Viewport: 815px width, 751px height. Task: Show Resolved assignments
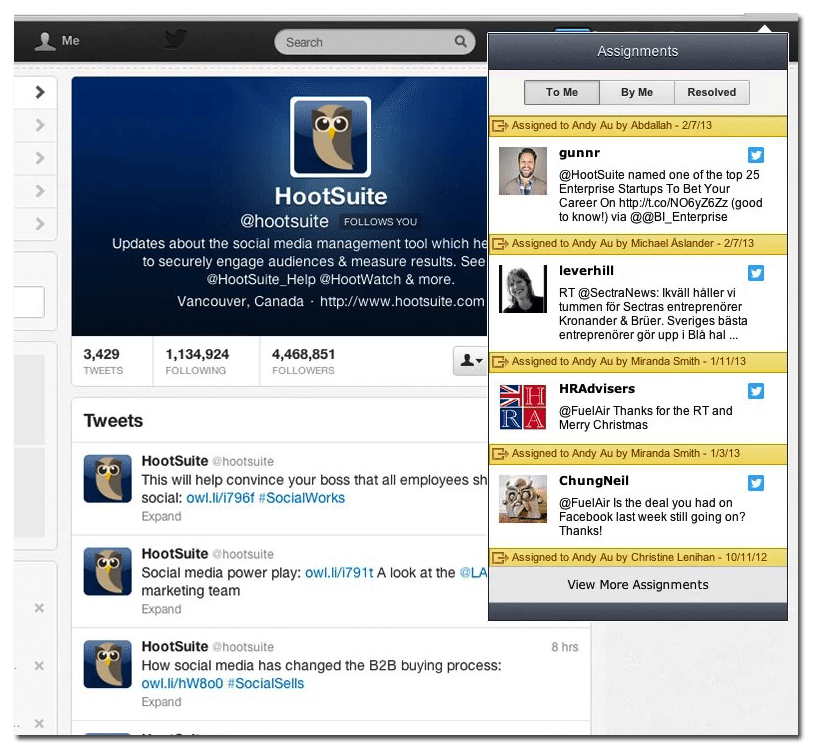coord(712,93)
